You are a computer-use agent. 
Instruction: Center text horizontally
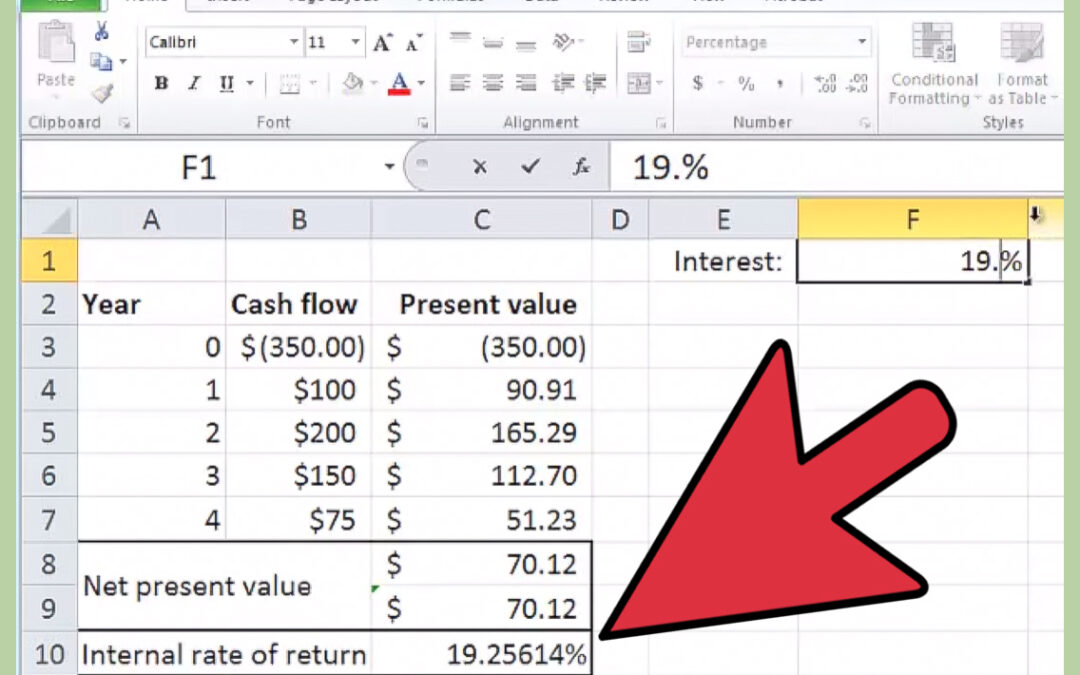click(x=492, y=83)
